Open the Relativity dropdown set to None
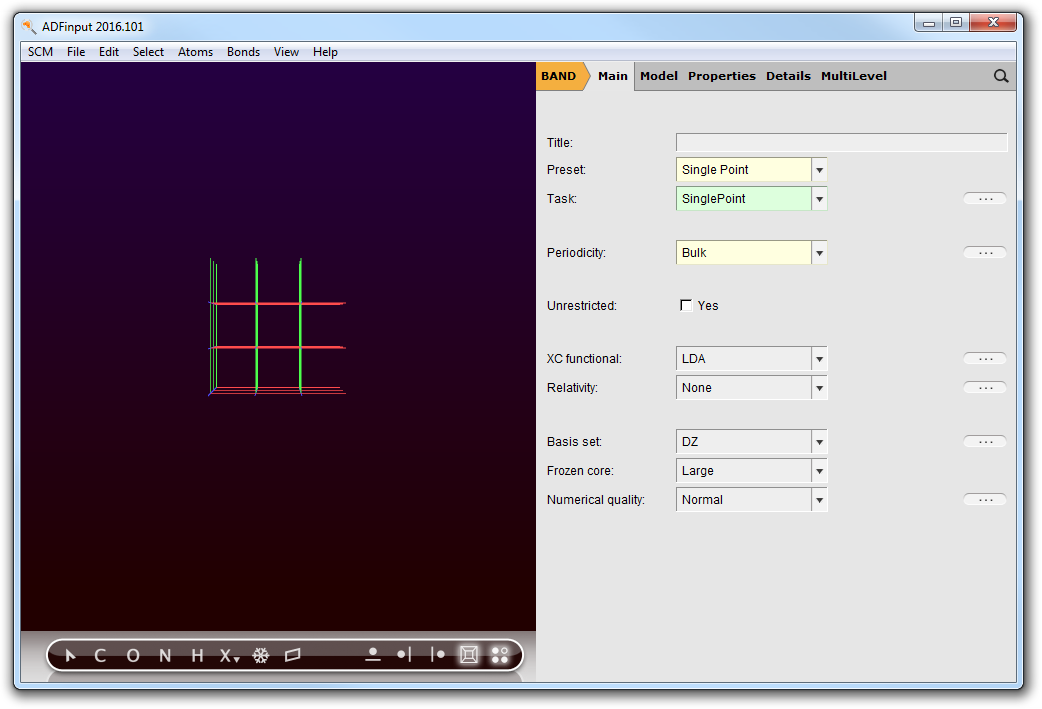This screenshot has height=709, width=1042. (x=751, y=387)
